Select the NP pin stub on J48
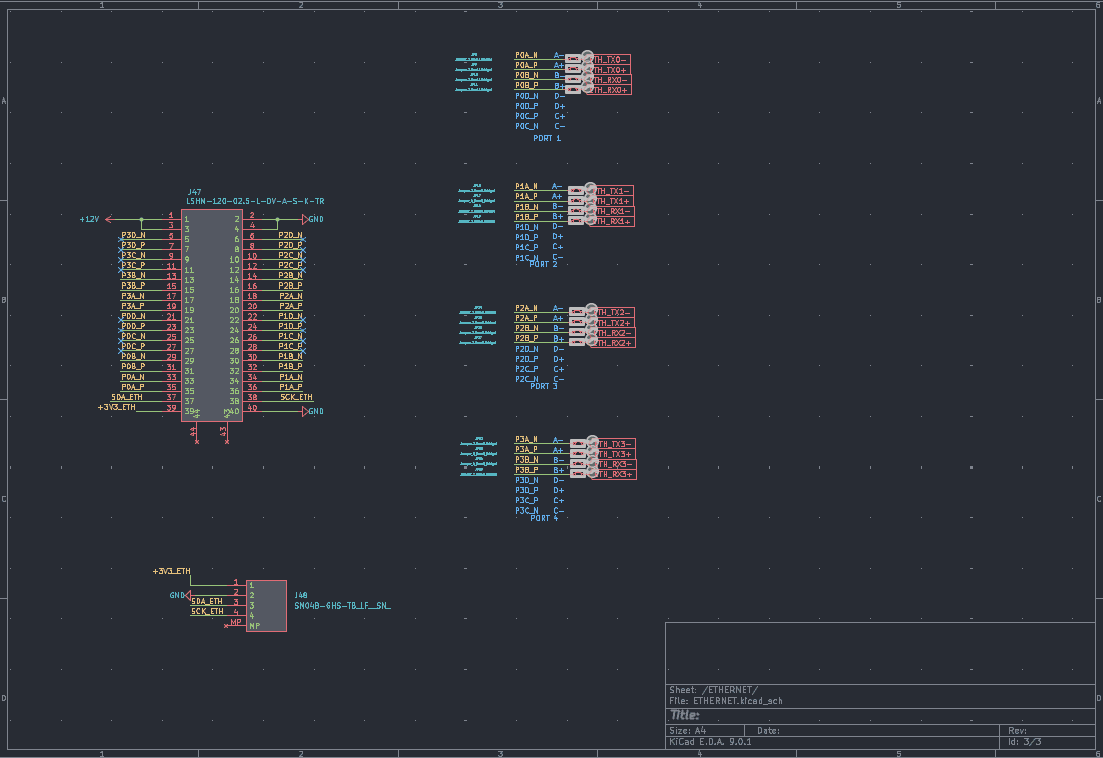Viewport: 1103px width, 758px height. point(236,624)
